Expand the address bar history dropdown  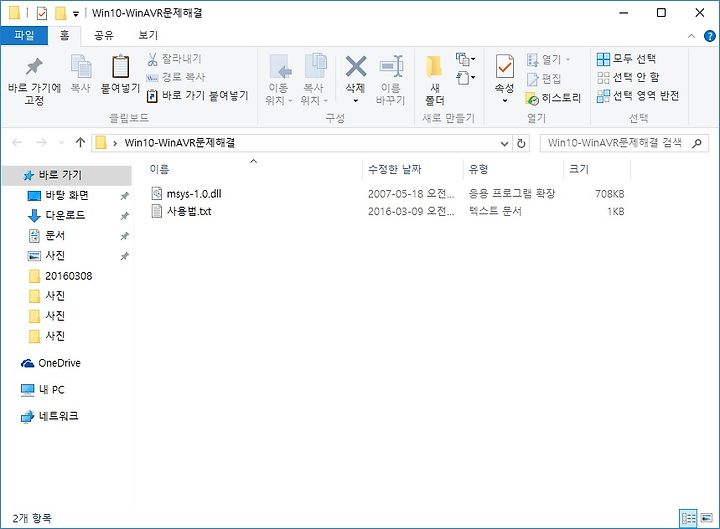504,143
